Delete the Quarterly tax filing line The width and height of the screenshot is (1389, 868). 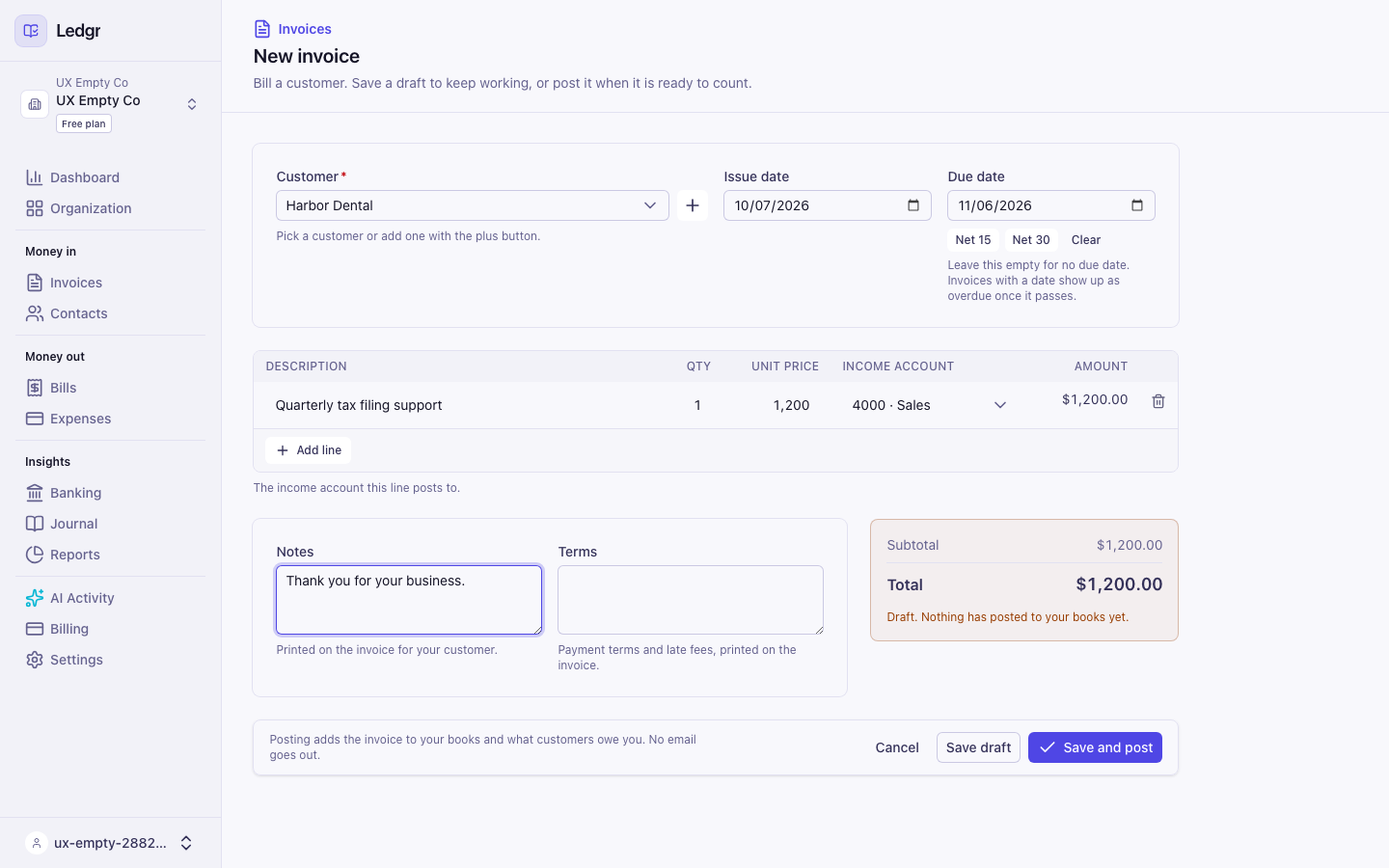(x=1158, y=401)
